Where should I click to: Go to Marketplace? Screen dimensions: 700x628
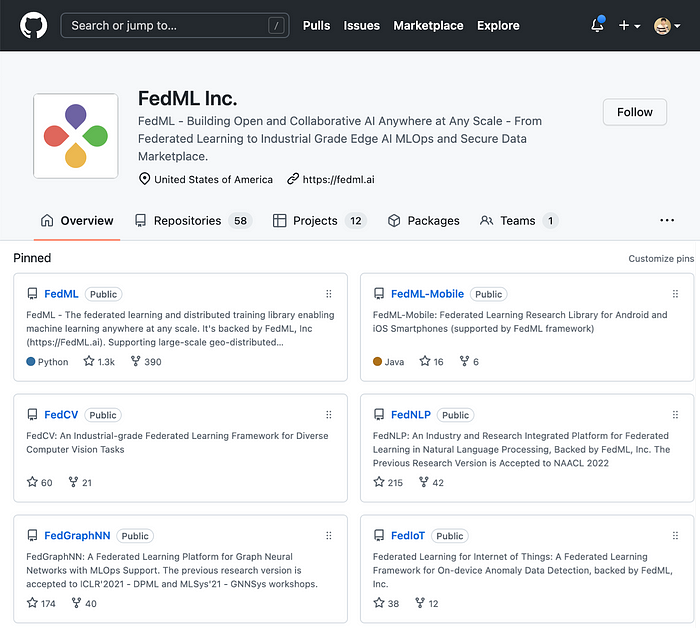click(x=428, y=25)
